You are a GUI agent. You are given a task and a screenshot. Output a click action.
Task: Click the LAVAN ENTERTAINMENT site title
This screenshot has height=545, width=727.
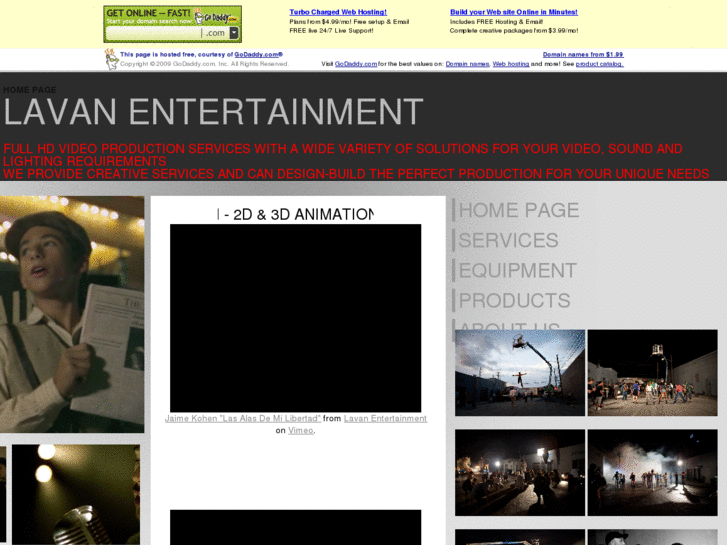pos(213,112)
